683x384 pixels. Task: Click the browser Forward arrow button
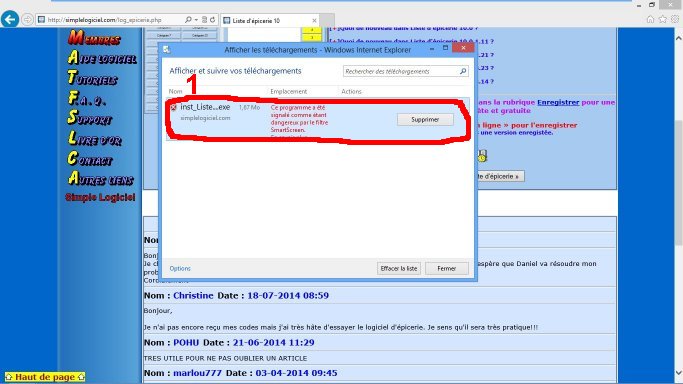click(27, 20)
